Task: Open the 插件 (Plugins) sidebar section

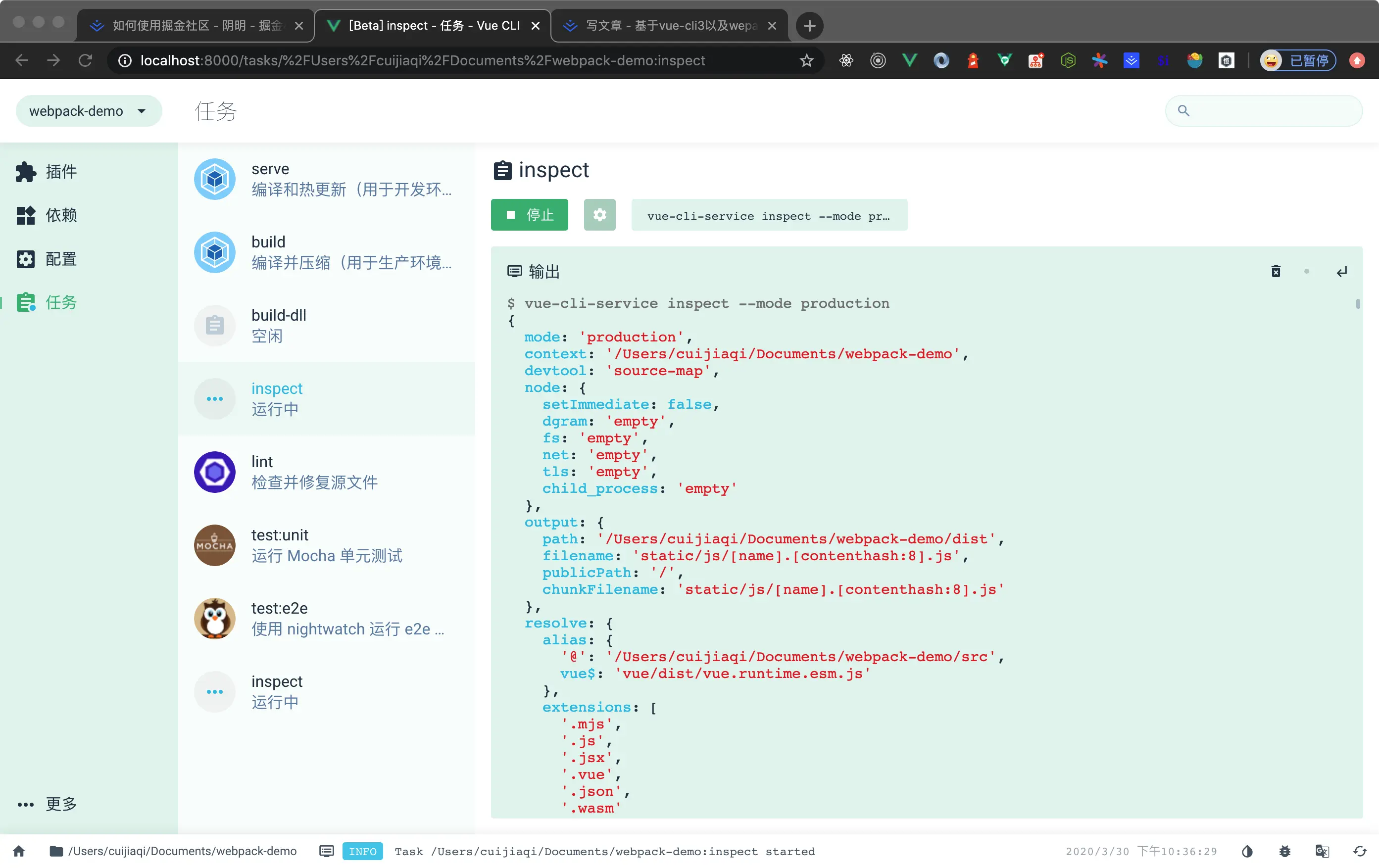Action: [x=60, y=172]
